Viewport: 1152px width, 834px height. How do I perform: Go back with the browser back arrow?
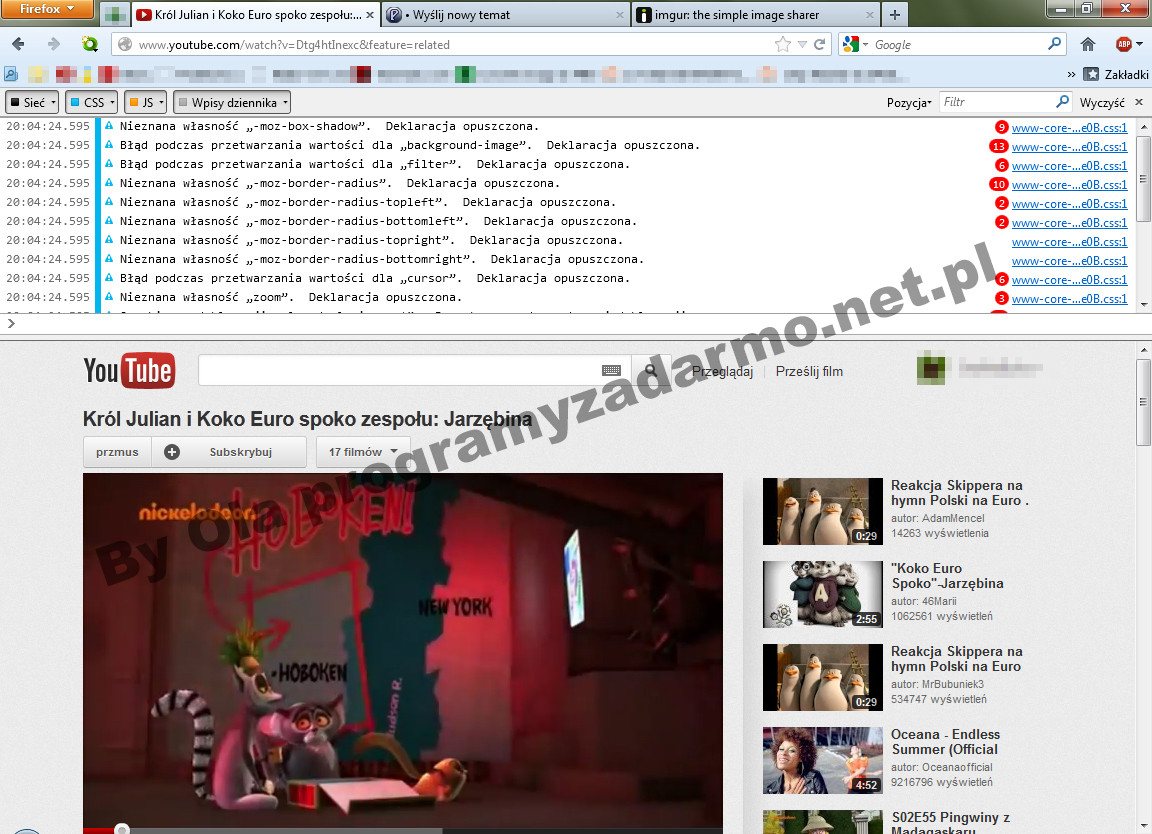[x=18, y=44]
